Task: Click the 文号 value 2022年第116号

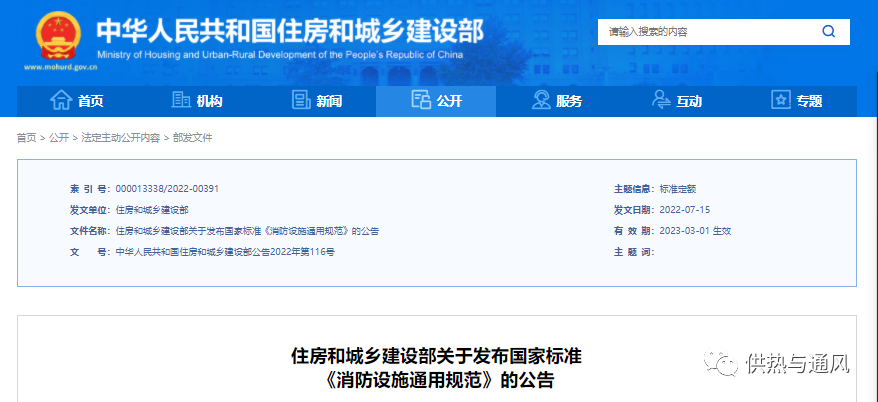Action: (225, 252)
